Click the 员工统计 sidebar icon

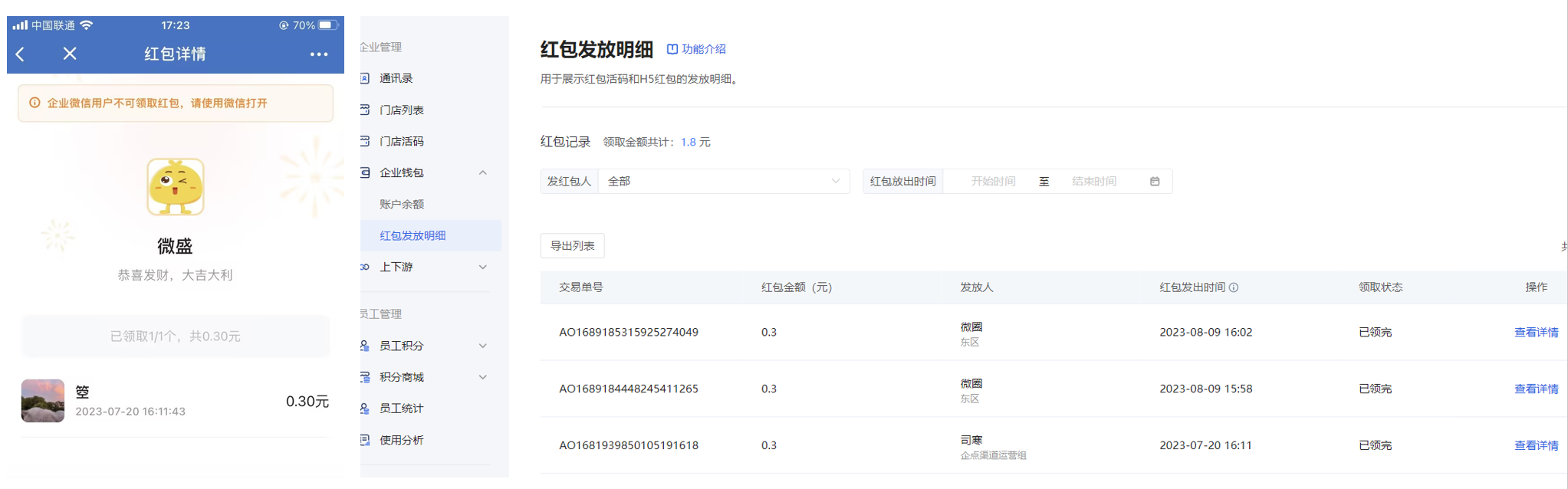click(x=366, y=409)
